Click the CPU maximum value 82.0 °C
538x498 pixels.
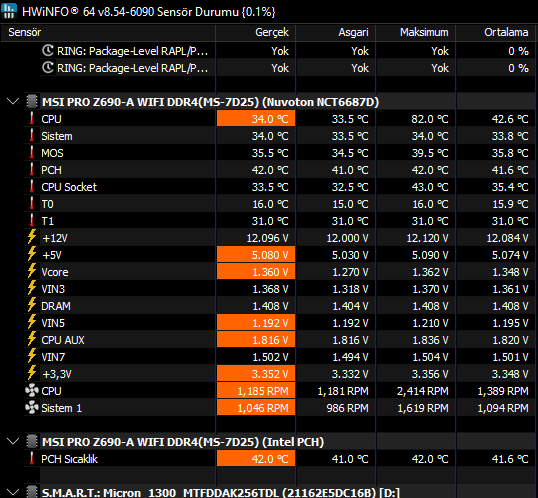tap(430, 119)
